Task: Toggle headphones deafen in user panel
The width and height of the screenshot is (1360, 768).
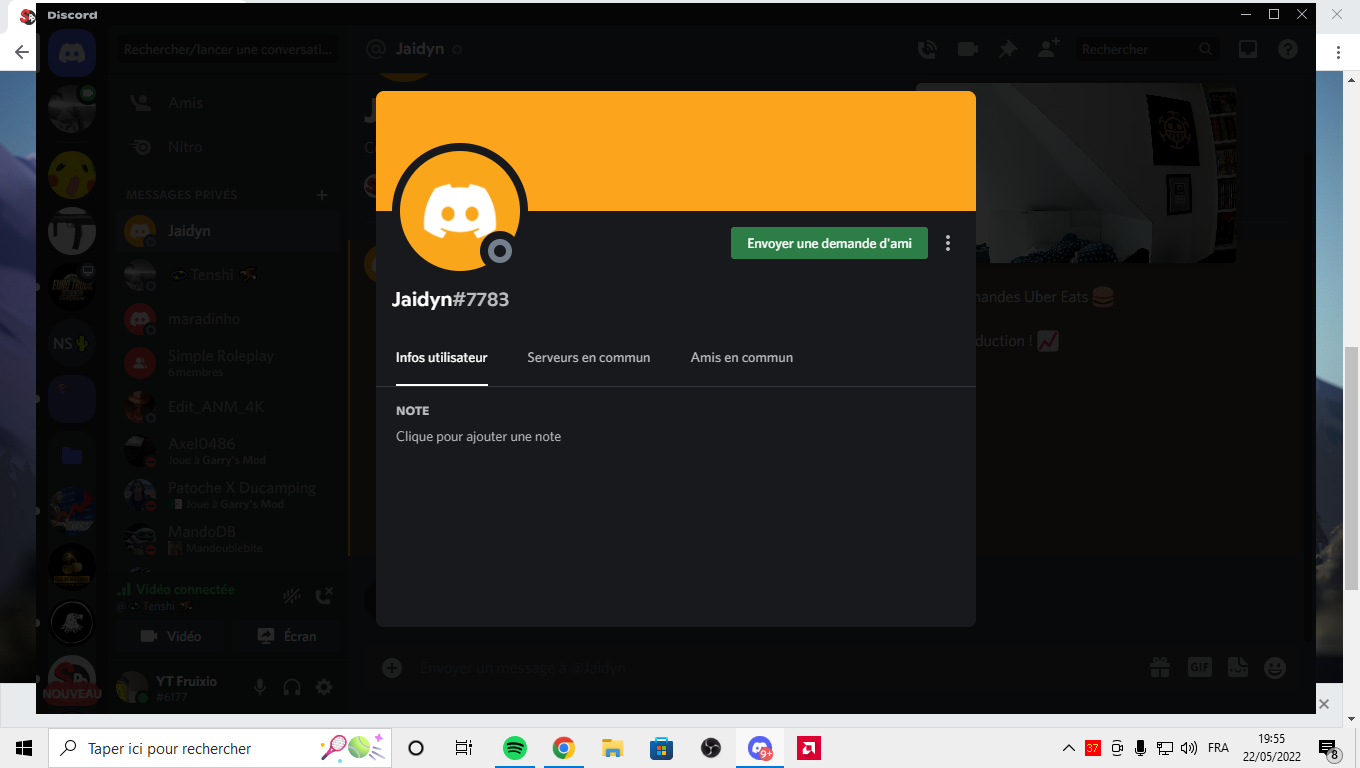Action: coord(292,687)
